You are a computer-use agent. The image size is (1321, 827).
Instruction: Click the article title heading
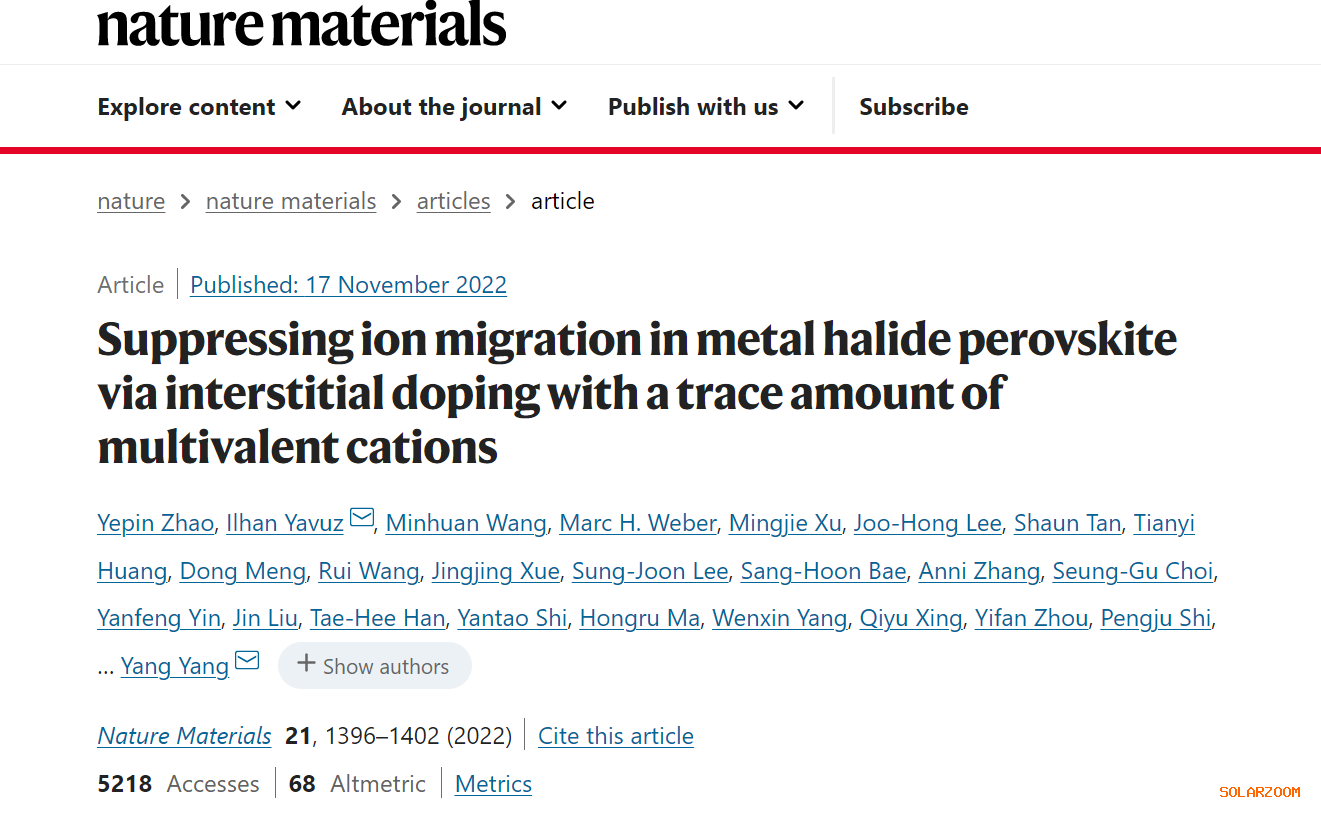coord(637,393)
